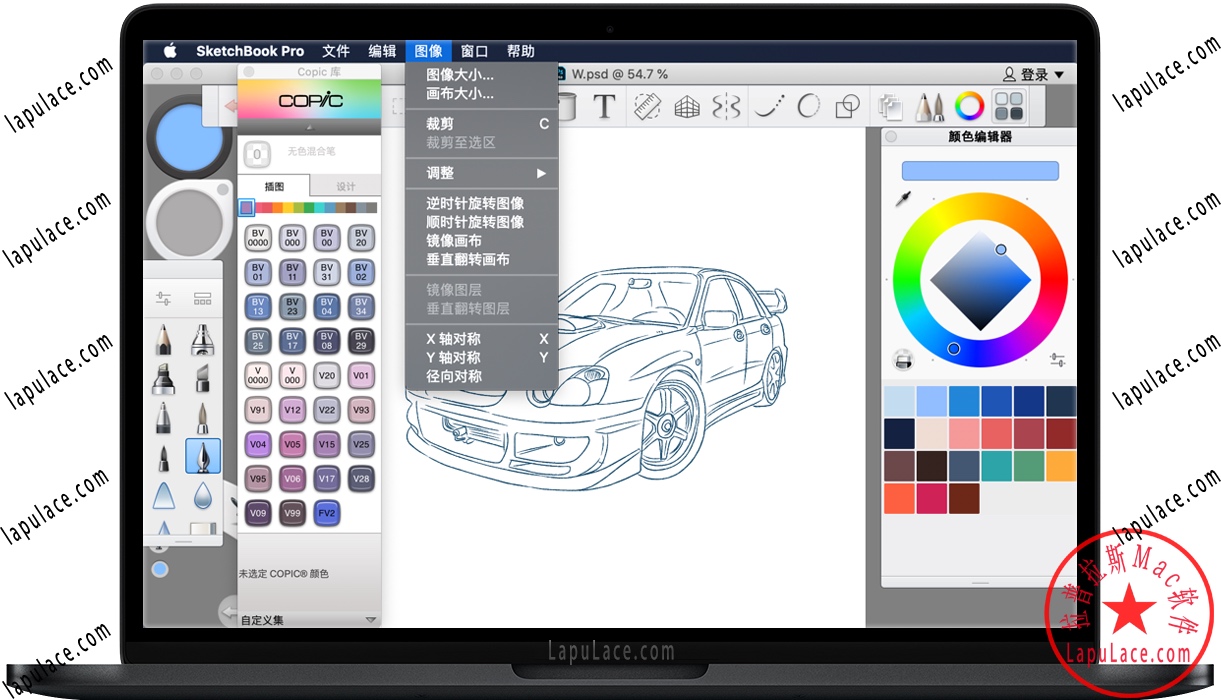Image resolution: width=1221 pixels, height=700 pixels.
Task: Toggle color sliders in the Color Editor
Action: (x=1057, y=360)
